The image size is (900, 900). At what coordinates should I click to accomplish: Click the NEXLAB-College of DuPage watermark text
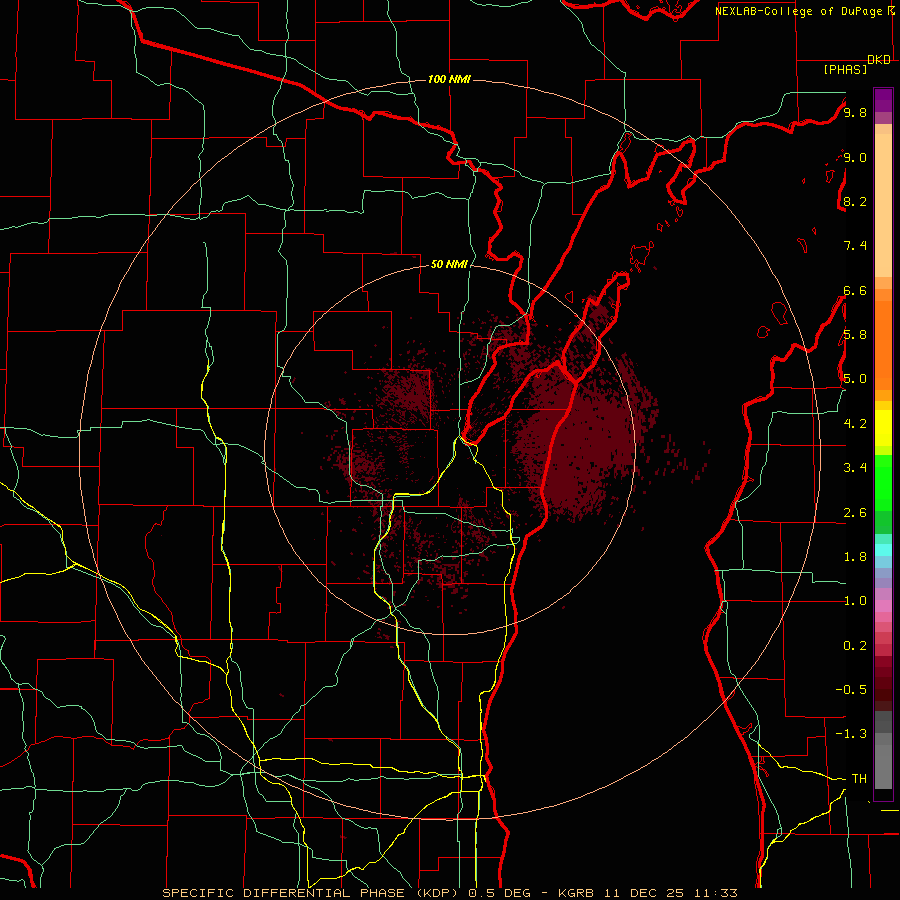(x=798, y=11)
